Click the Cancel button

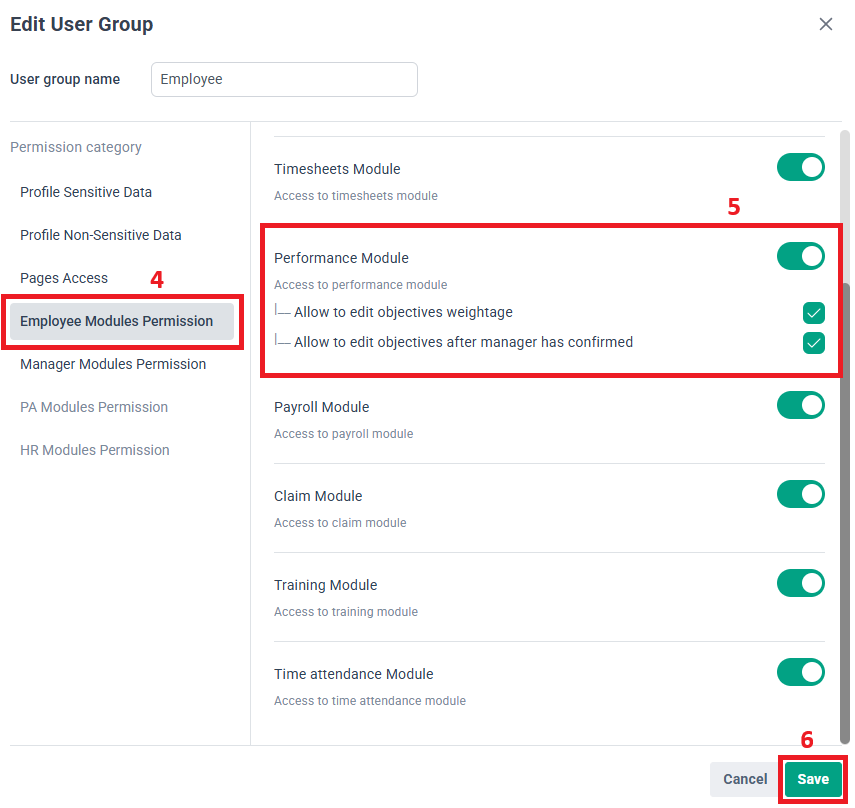pyautogui.click(x=745, y=779)
